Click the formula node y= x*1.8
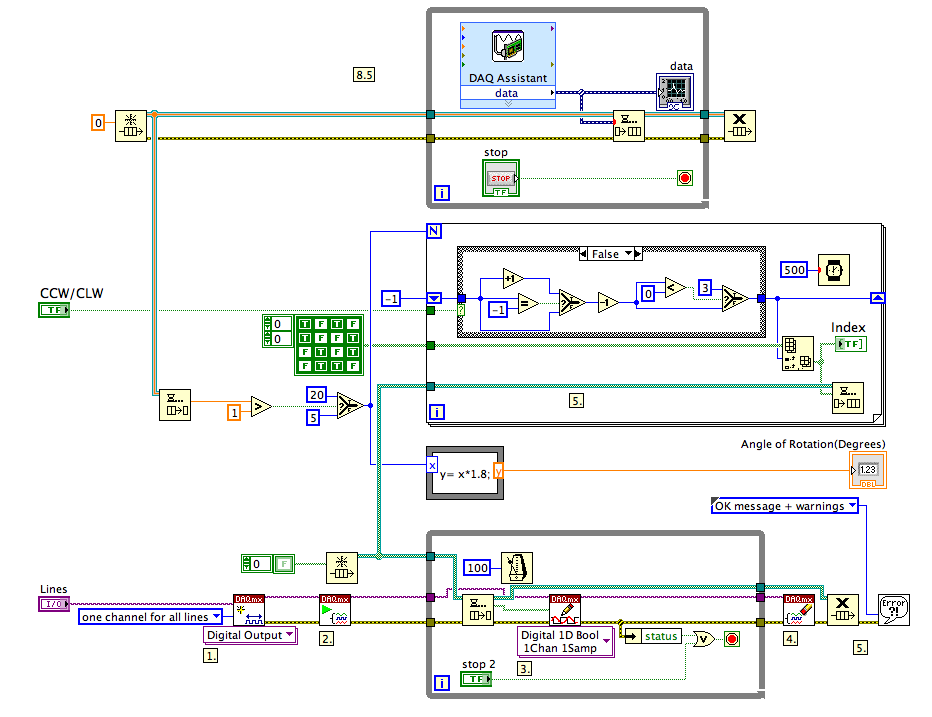 point(465,473)
